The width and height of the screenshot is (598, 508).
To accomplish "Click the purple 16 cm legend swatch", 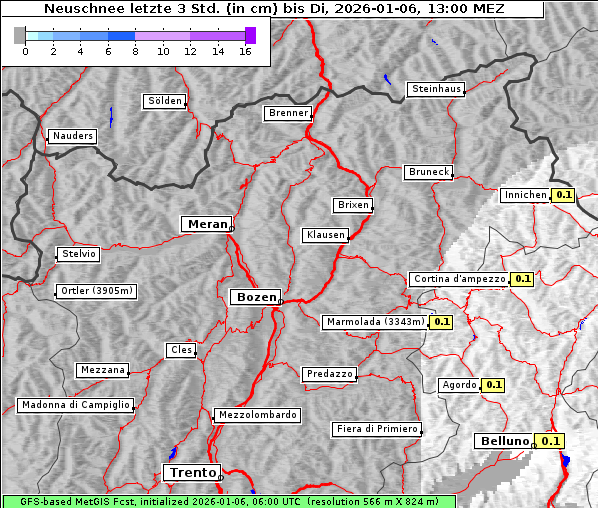I will 251,35.
